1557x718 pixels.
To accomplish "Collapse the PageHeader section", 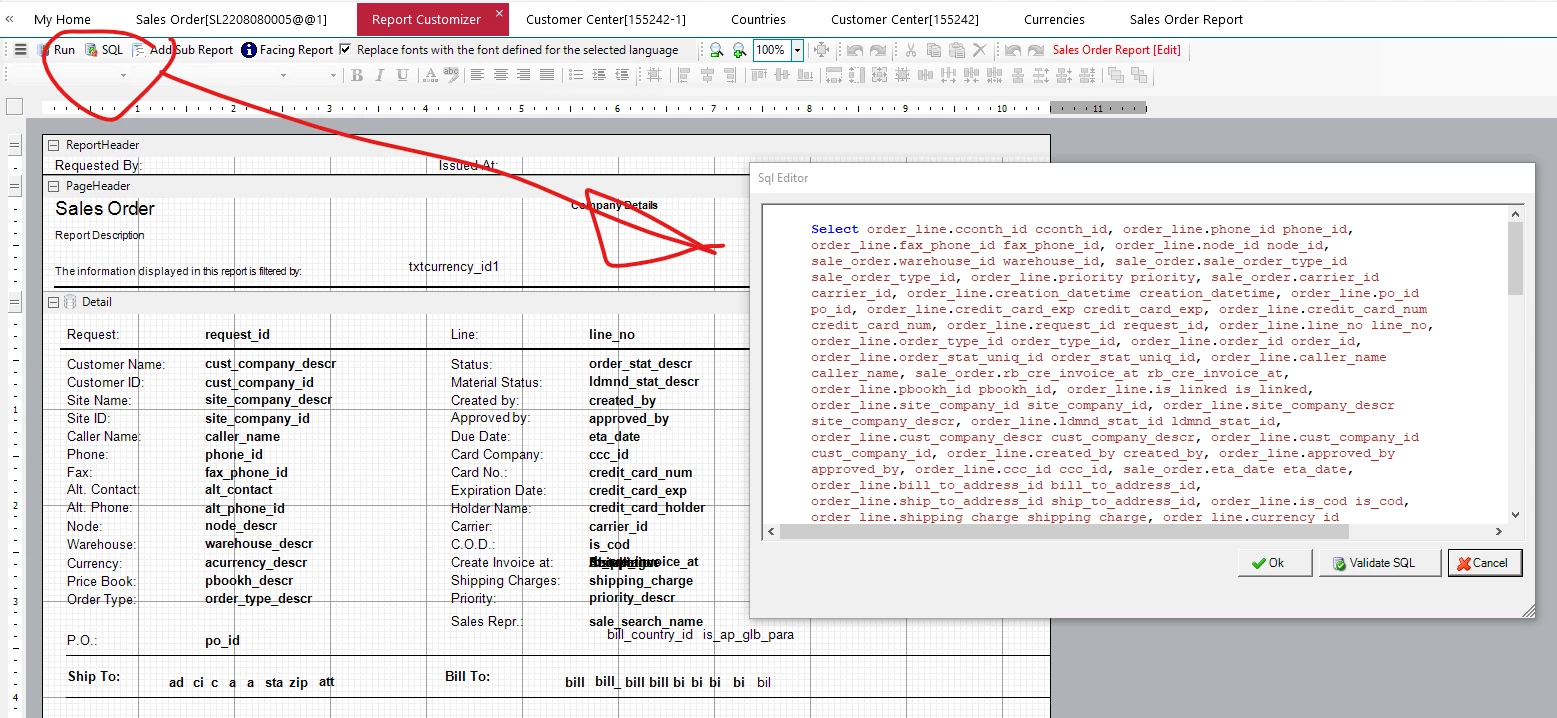I will 54,186.
